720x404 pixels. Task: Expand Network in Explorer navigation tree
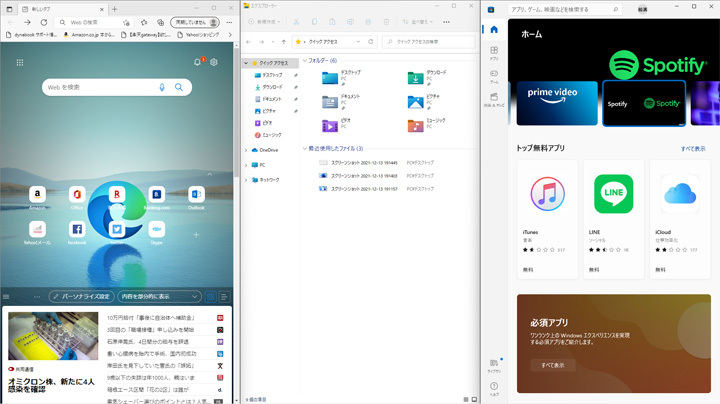coord(246,180)
